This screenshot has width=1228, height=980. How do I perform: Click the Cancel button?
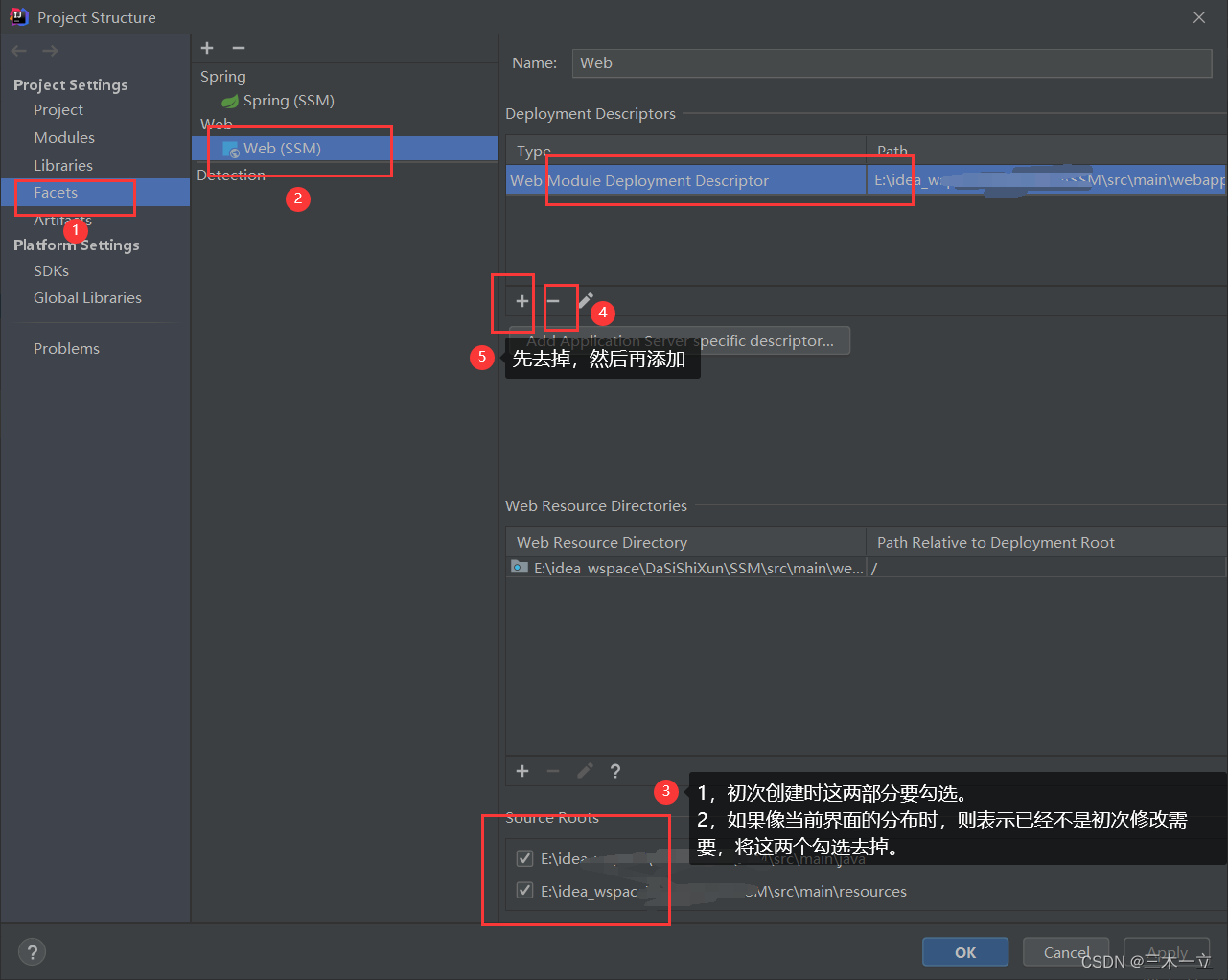click(x=1066, y=952)
